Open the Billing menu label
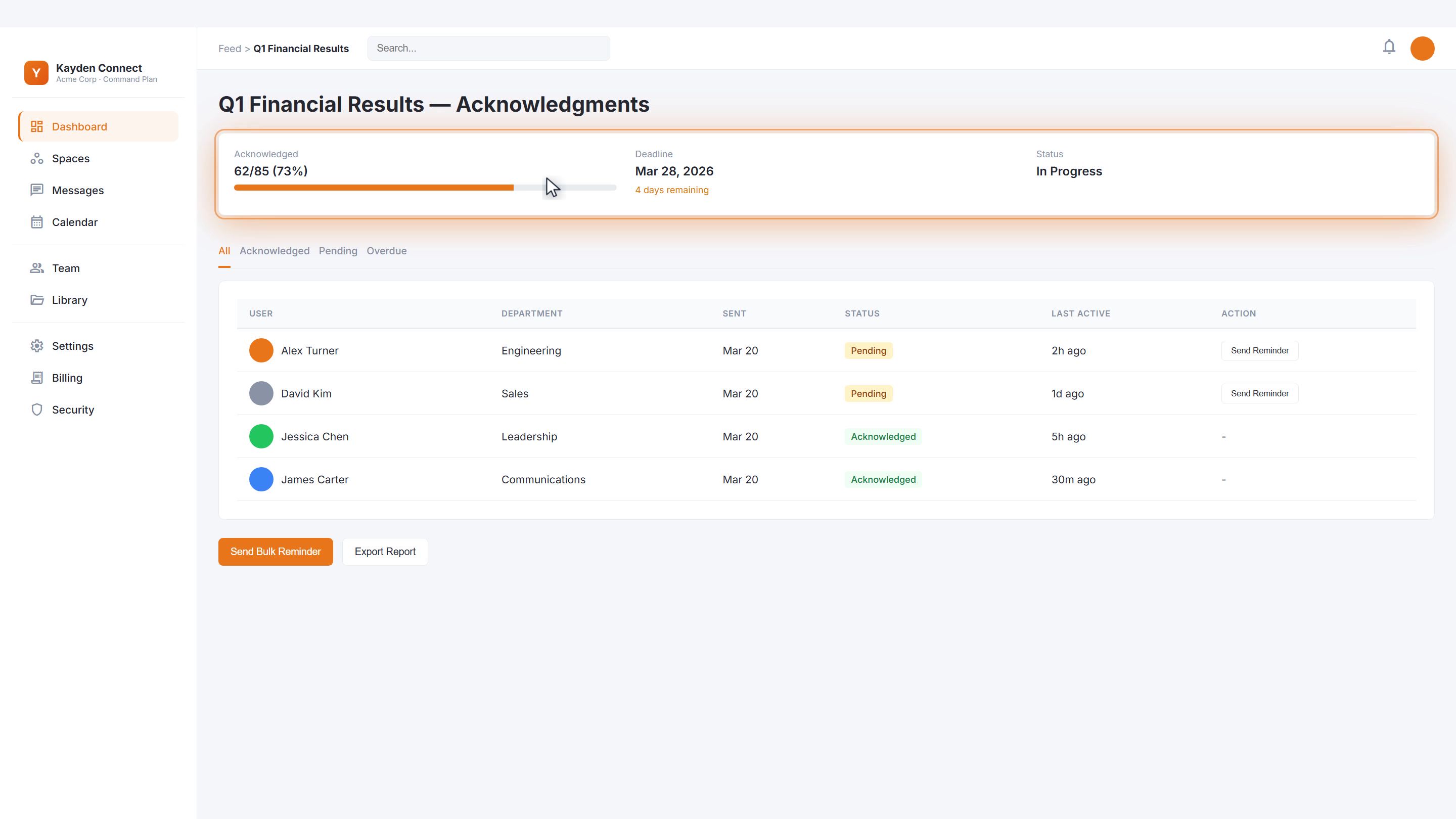 click(67, 378)
